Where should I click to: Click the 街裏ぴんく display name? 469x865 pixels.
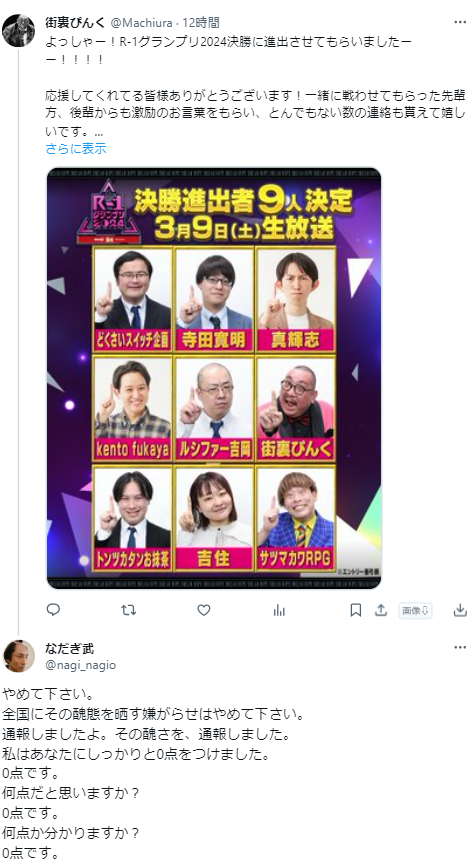[75, 23]
